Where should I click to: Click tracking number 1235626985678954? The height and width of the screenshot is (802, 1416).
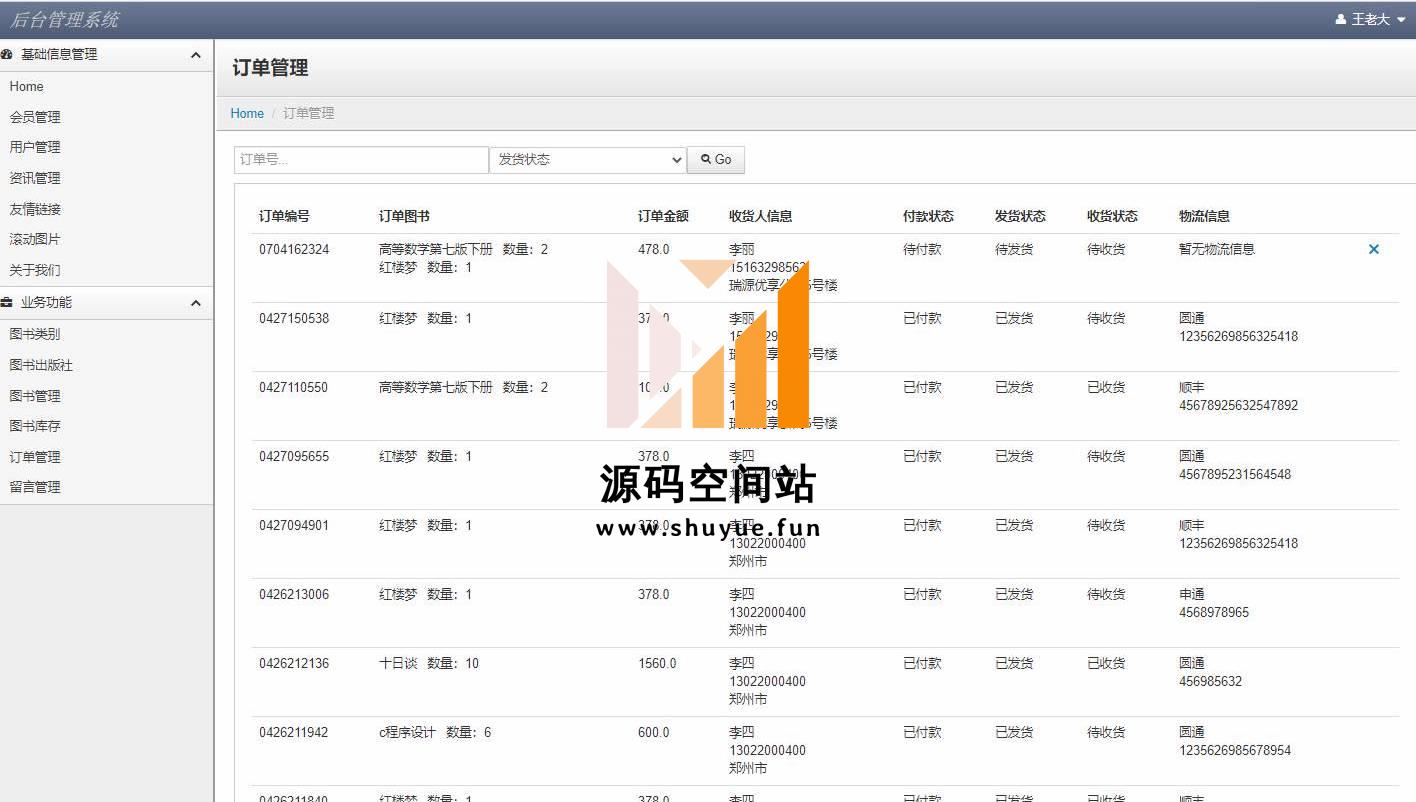click(x=1235, y=750)
